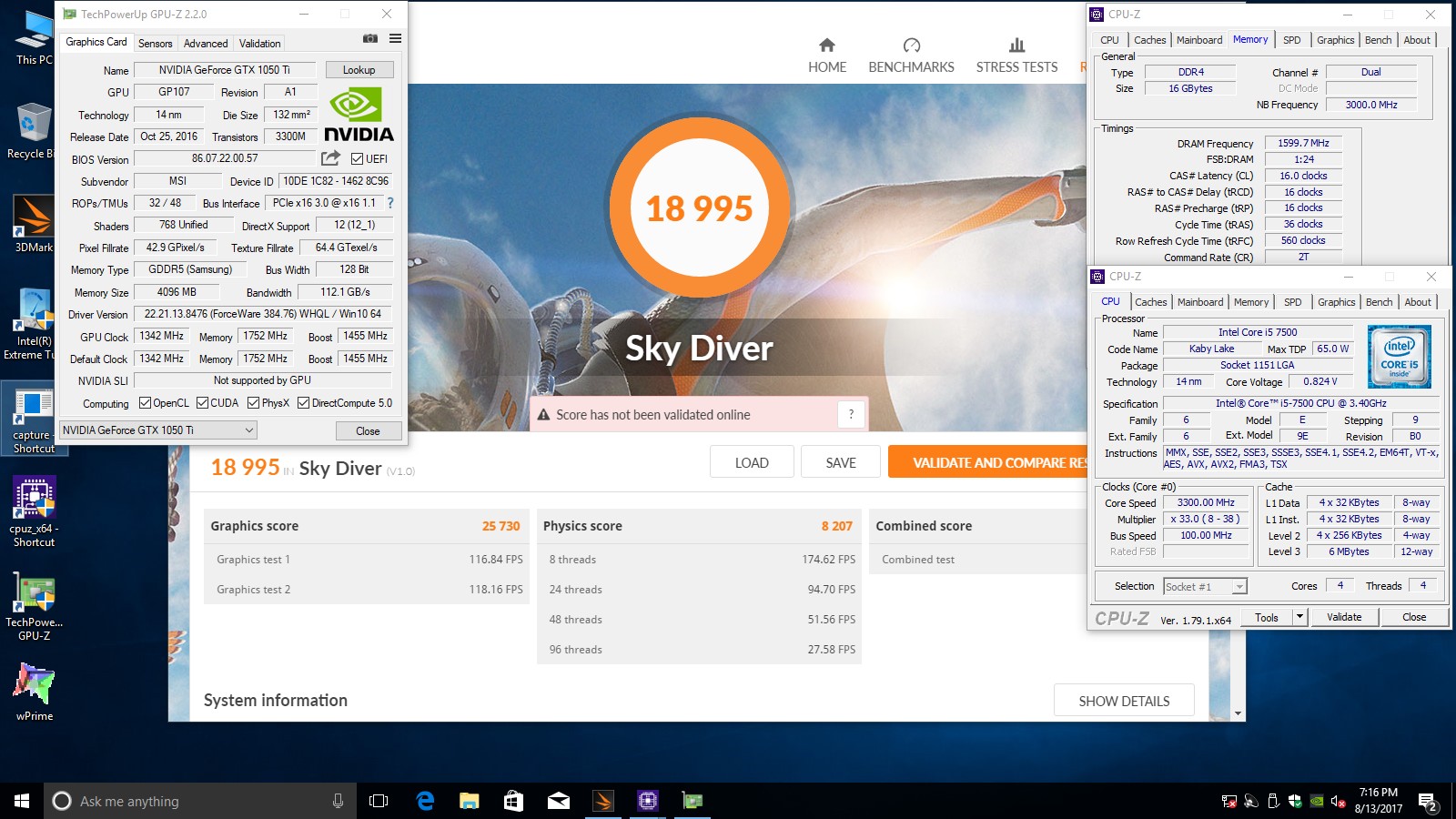Image resolution: width=1456 pixels, height=819 pixels.
Task: Click the scroll down arrow in 3DMark
Action: [x=1238, y=713]
